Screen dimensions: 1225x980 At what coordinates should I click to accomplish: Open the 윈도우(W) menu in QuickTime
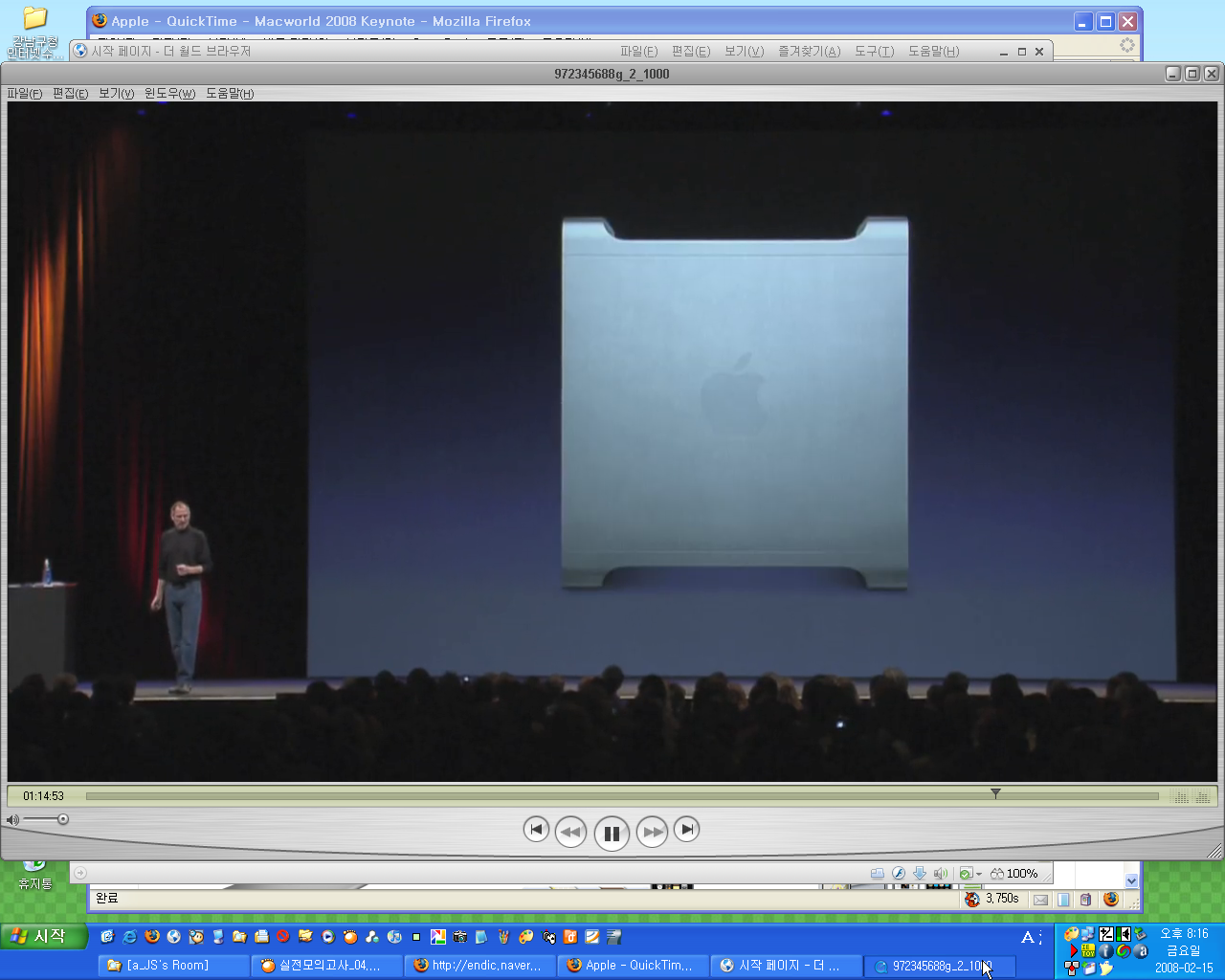coord(169,94)
